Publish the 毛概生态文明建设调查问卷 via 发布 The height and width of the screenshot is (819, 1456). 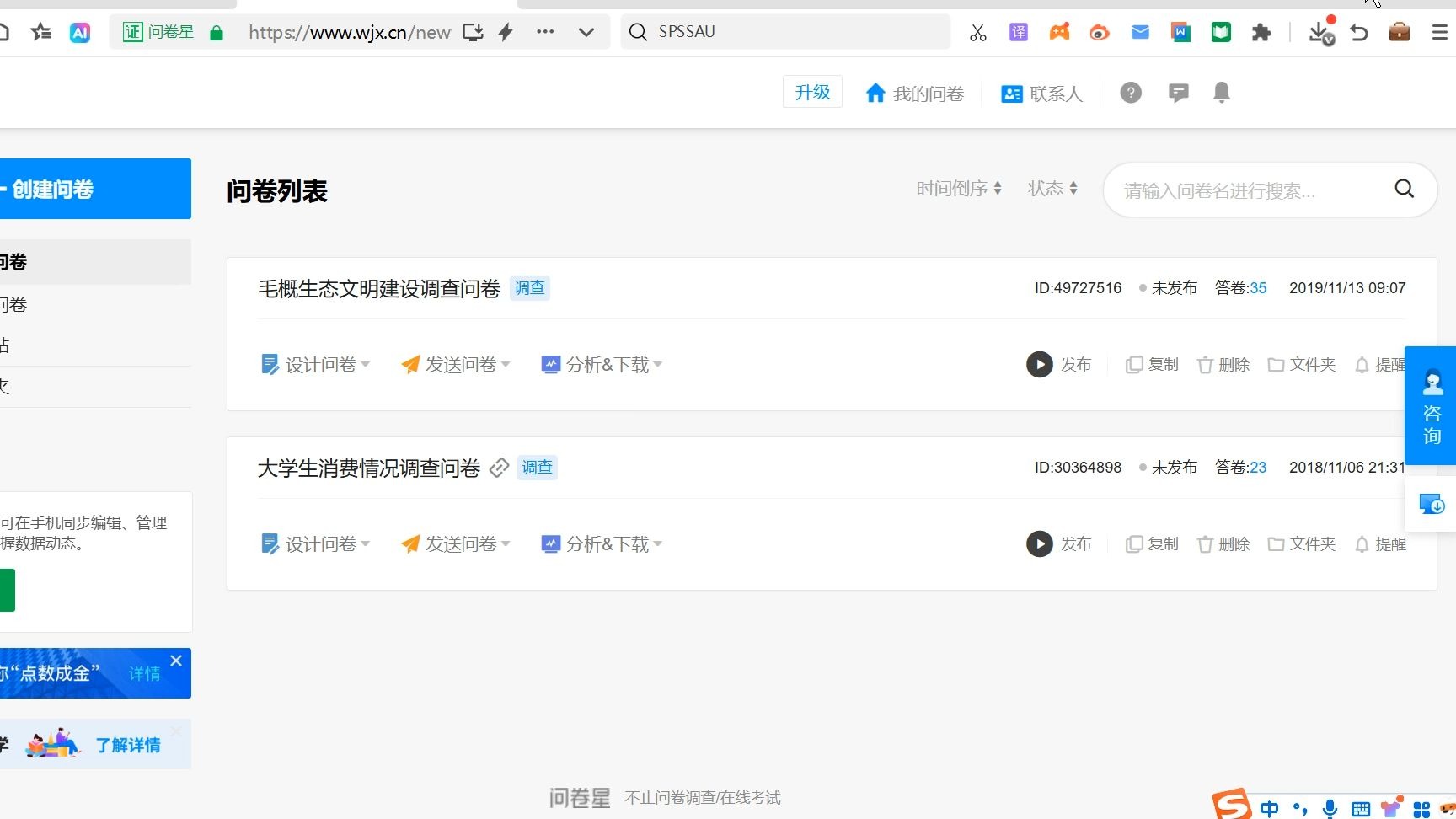pyautogui.click(x=1060, y=364)
